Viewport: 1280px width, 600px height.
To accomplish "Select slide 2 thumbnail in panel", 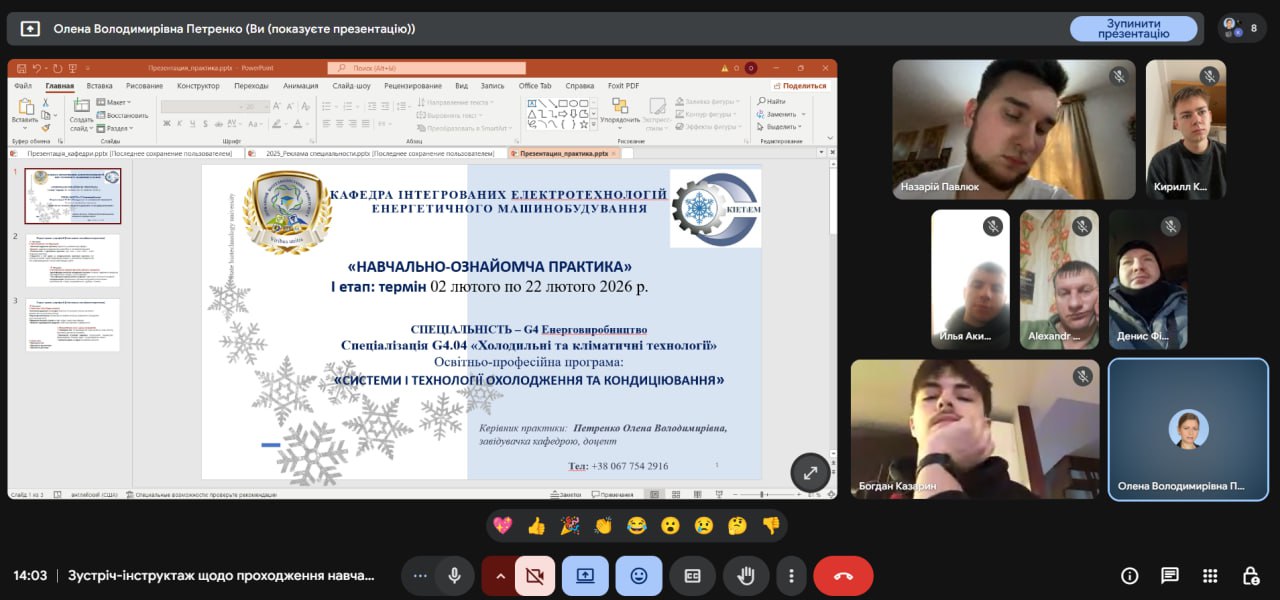I will tap(72, 260).
